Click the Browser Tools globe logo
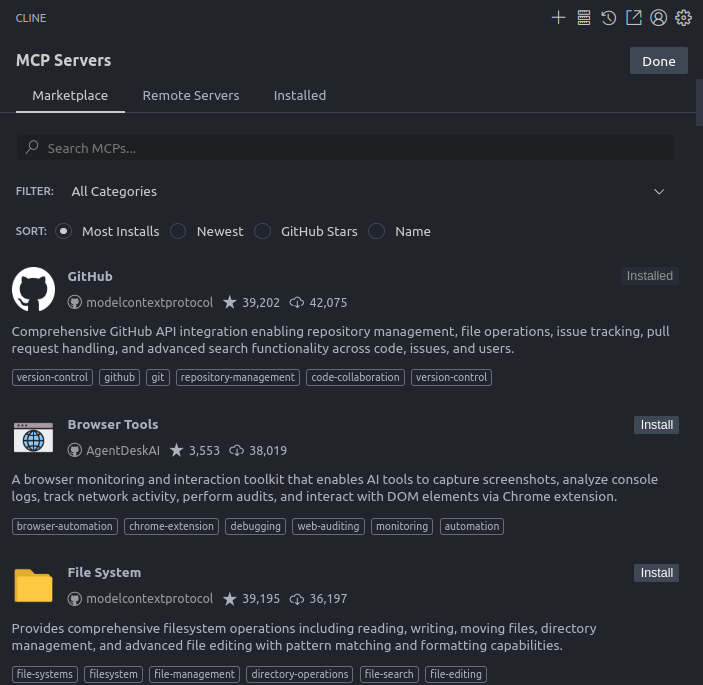This screenshot has height=685, width=703. [34, 437]
